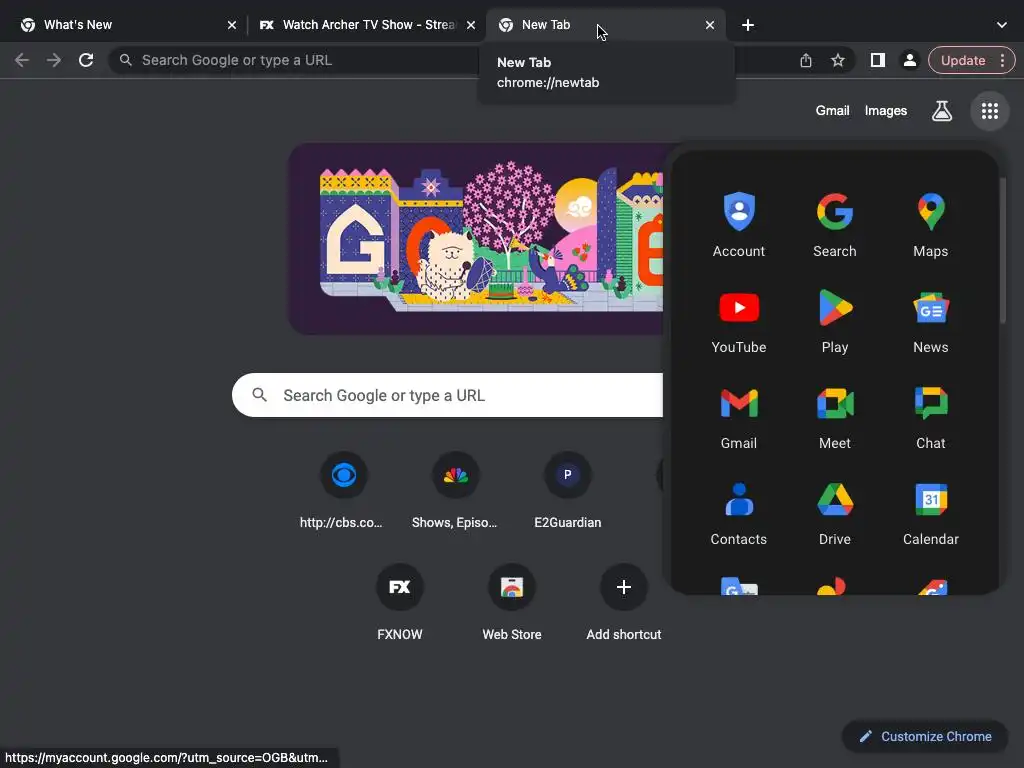Open Google Chat app
Image resolution: width=1024 pixels, height=768 pixels.
(x=931, y=416)
